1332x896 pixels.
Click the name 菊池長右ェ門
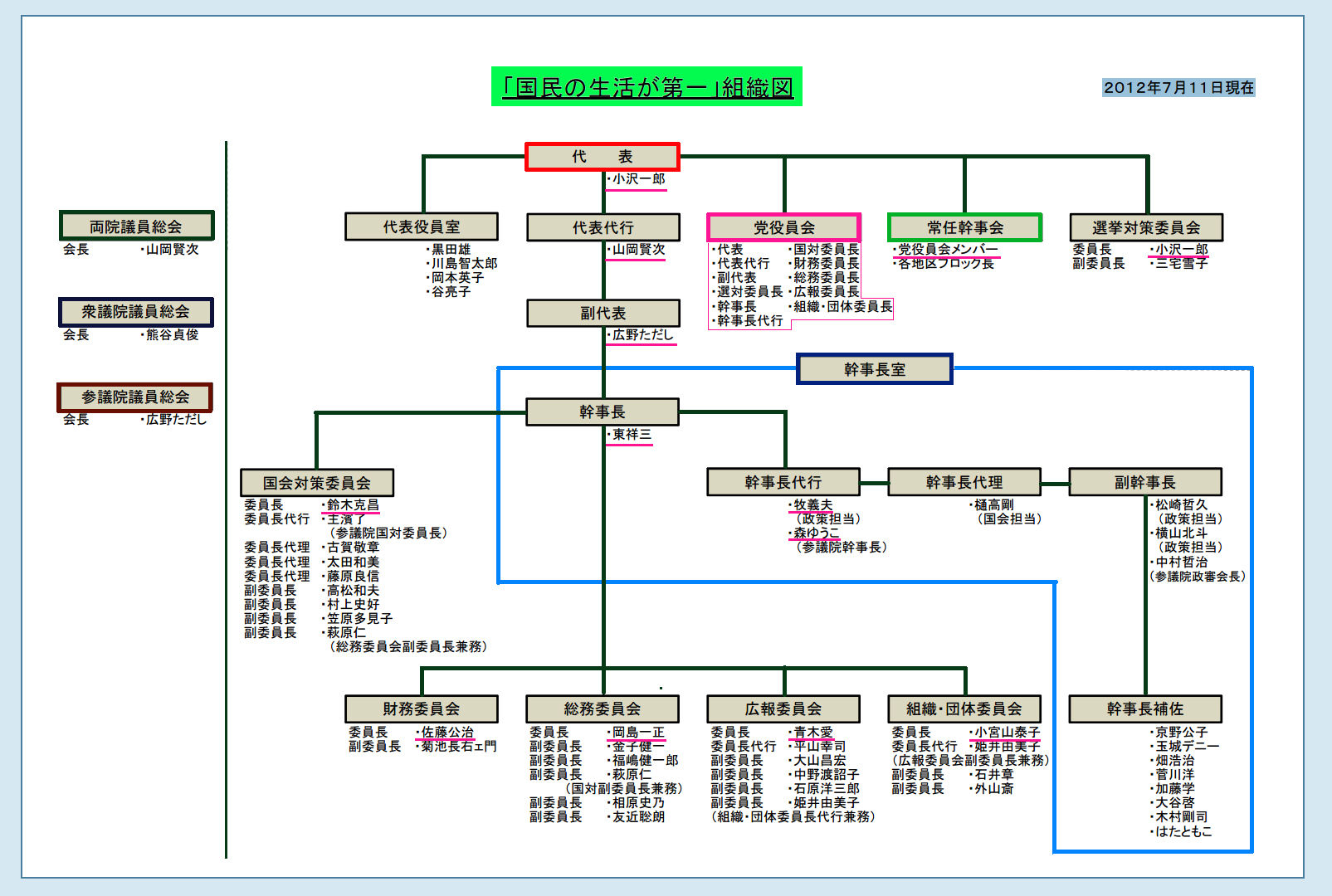(459, 746)
